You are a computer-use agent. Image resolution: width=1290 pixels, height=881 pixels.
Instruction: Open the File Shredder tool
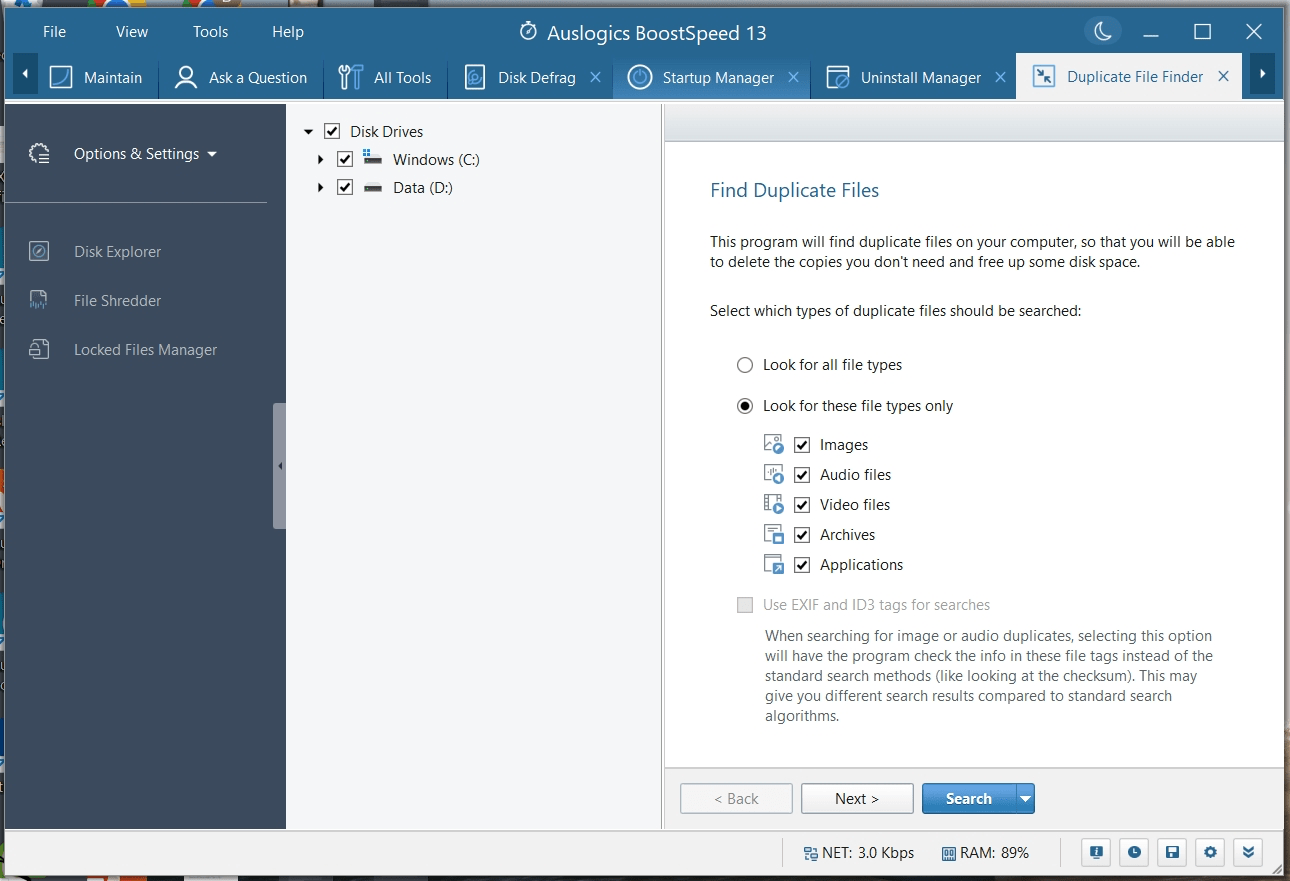tap(117, 300)
